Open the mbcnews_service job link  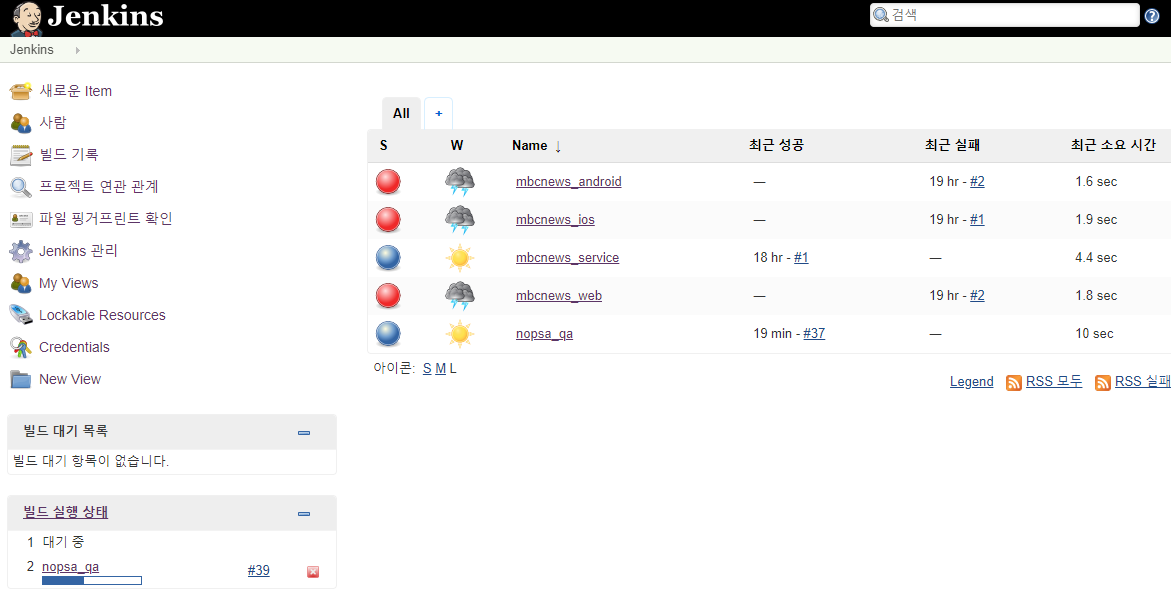(567, 258)
